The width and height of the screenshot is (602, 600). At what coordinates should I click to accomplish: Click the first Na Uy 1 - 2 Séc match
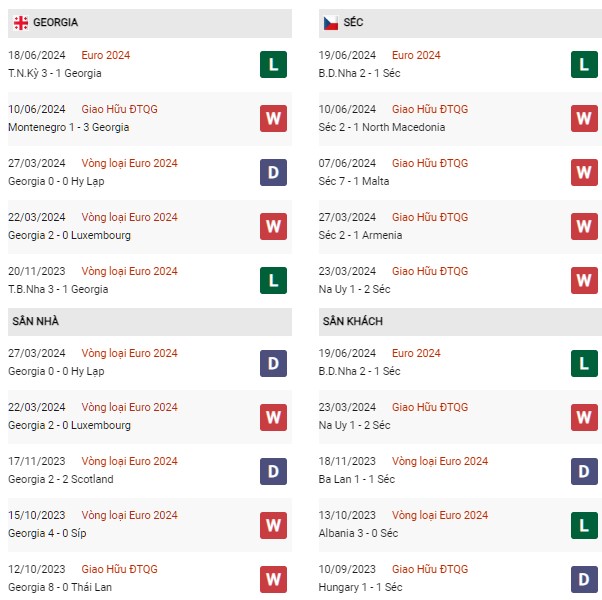pyautogui.click(x=356, y=289)
